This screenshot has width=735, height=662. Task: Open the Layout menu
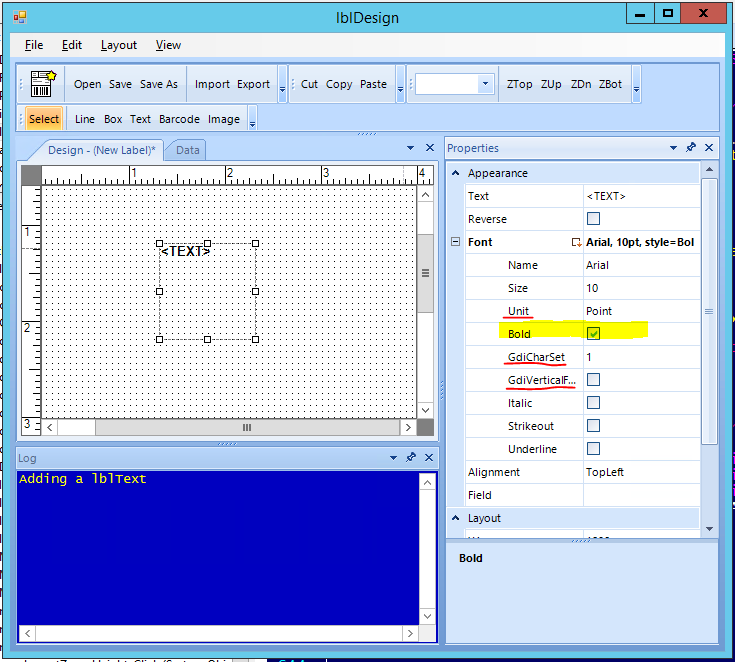(x=119, y=45)
